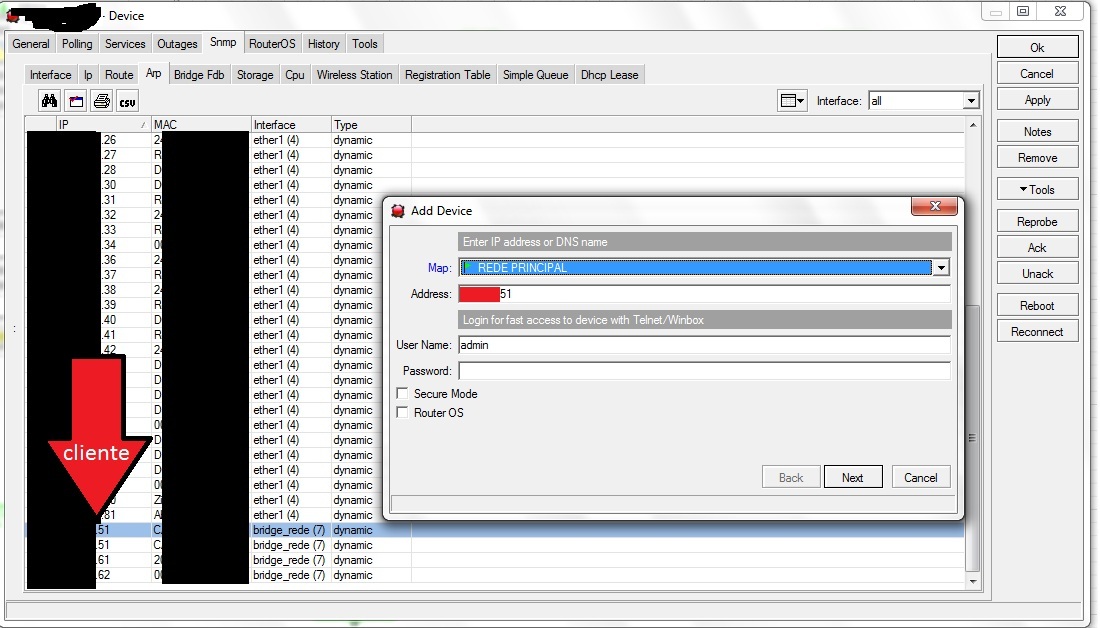Click the binoculars find icon
Screen dimensions: 1100x628
click(x=49, y=102)
